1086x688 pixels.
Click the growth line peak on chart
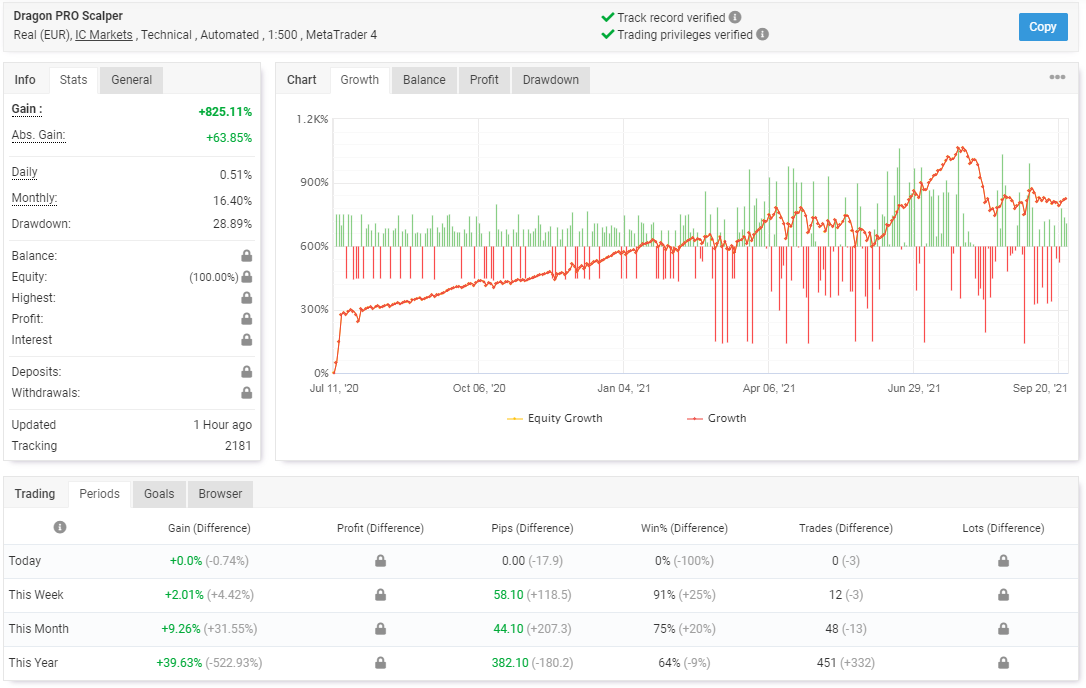point(959,148)
